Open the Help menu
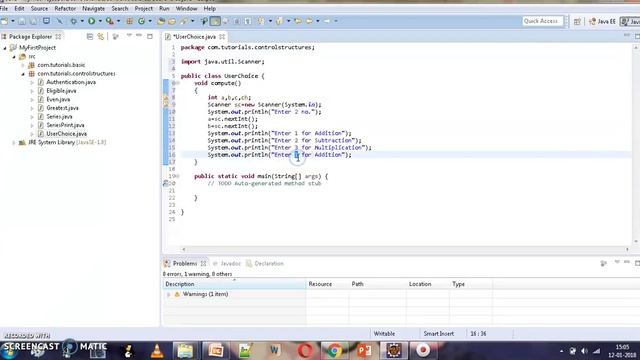 tap(209, 8)
